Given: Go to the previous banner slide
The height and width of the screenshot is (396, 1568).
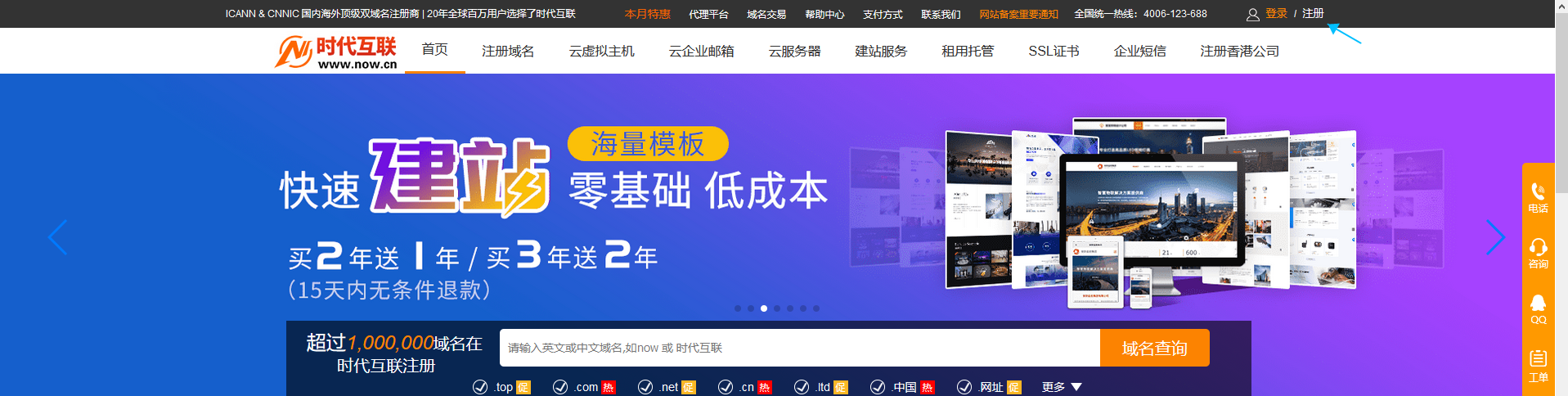Looking at the screenshot, I should [x=57, y=237].
